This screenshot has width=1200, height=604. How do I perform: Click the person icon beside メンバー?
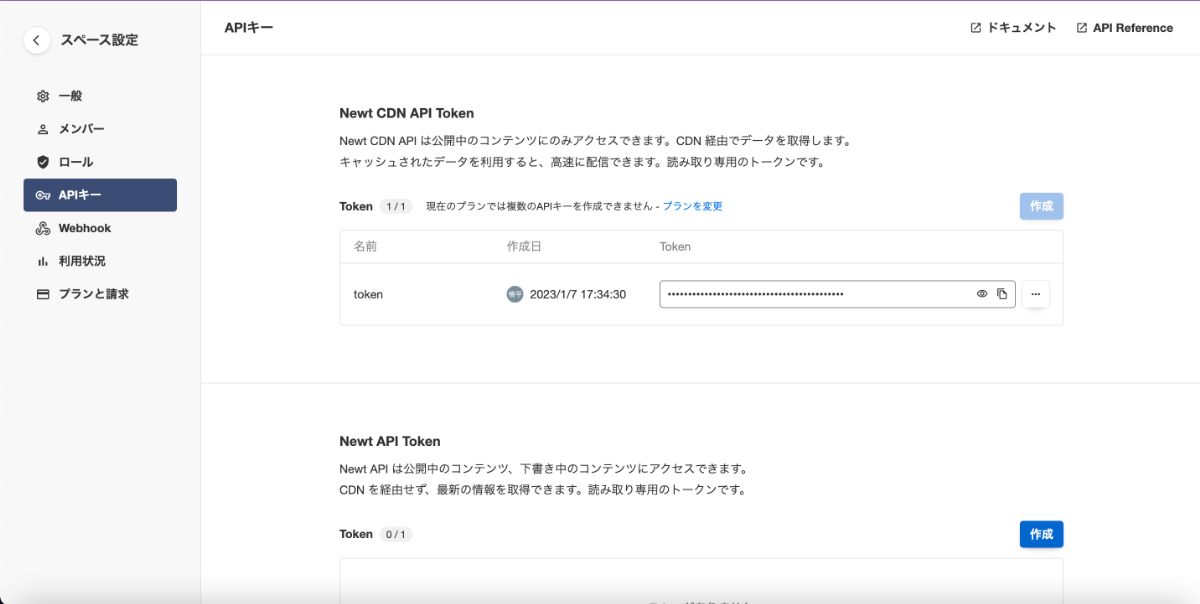43,129
